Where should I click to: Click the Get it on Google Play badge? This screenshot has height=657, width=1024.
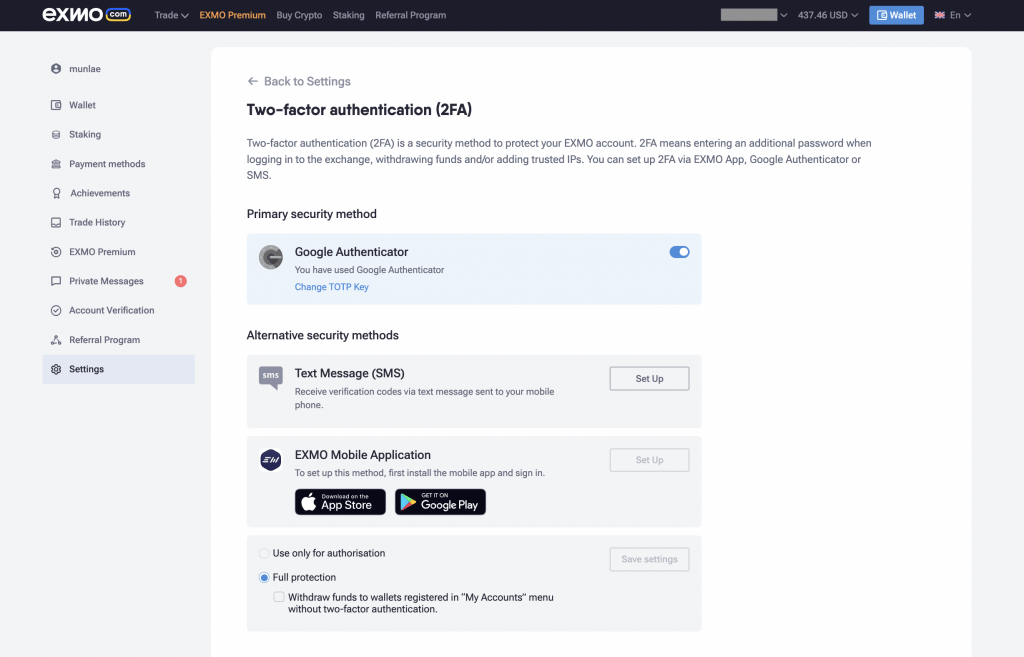click(440, 502)
